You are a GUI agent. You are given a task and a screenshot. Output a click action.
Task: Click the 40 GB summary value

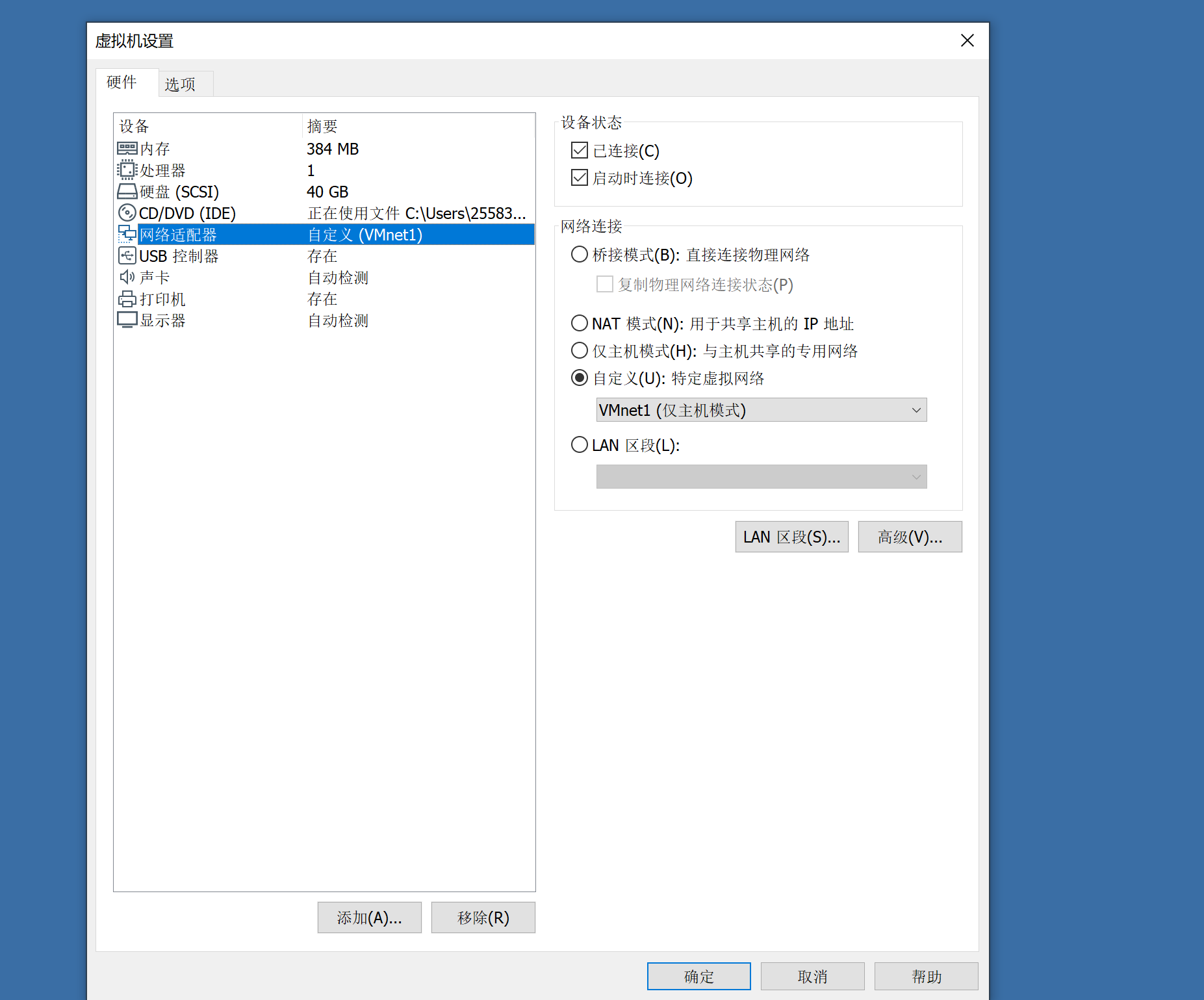[327, 192]
